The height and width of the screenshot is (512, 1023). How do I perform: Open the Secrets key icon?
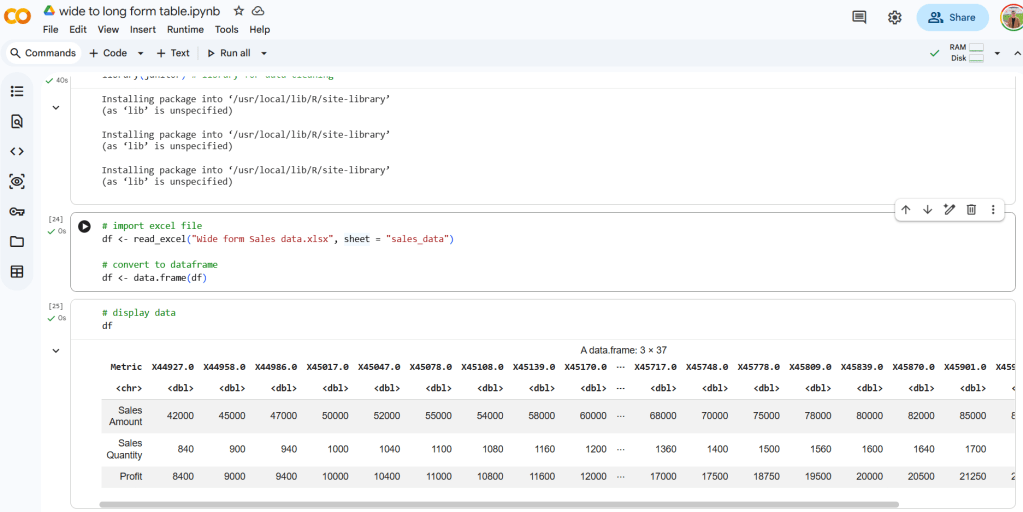point(17,212)
